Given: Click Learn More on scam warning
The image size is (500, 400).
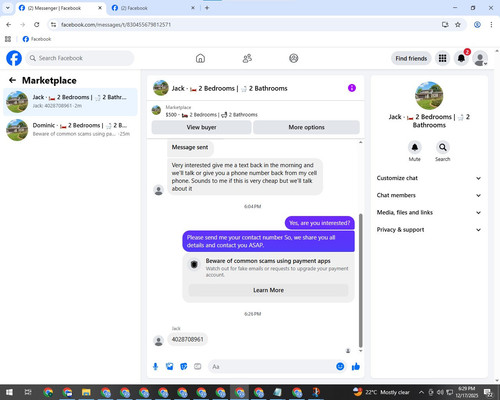Looking at the screenshot, I should [268, 290].
